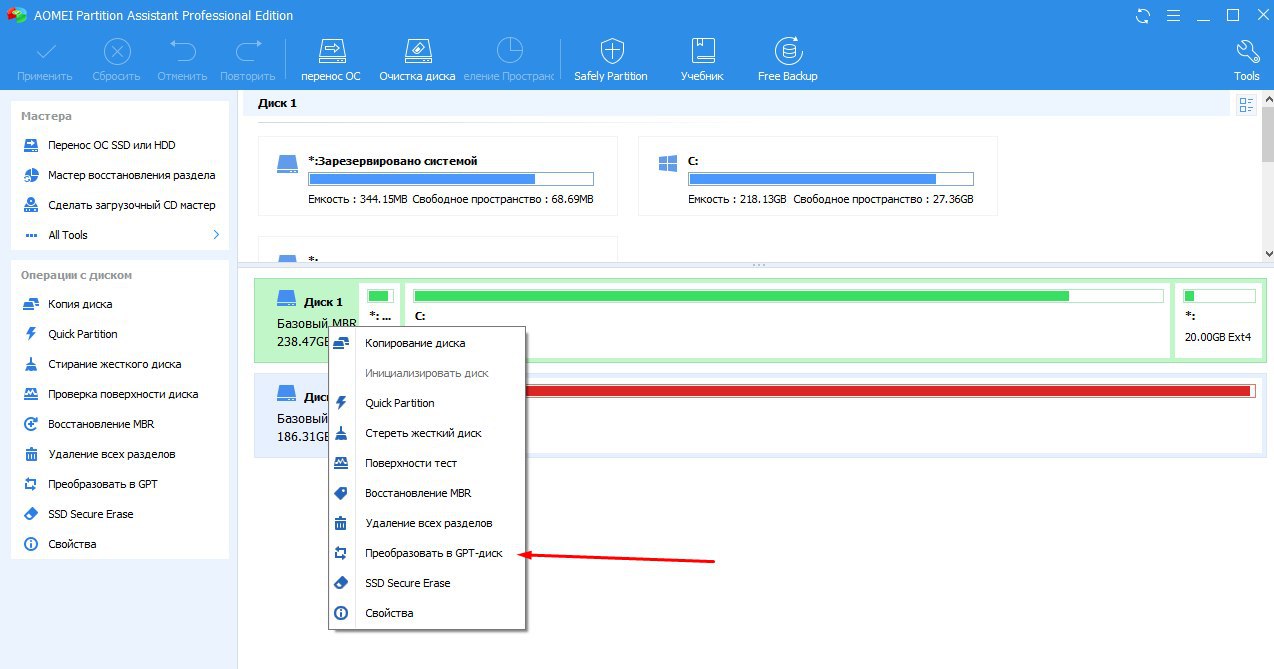Select Копия диска in sidebar operations

80,304
